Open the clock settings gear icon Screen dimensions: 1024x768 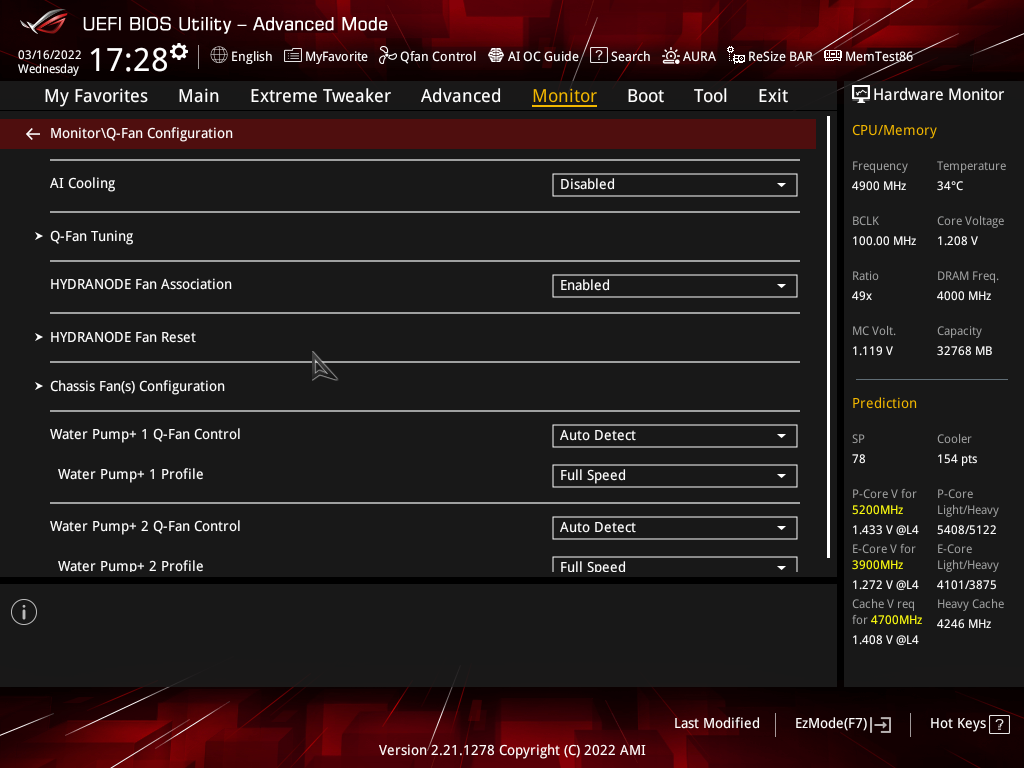coord(179,52)
